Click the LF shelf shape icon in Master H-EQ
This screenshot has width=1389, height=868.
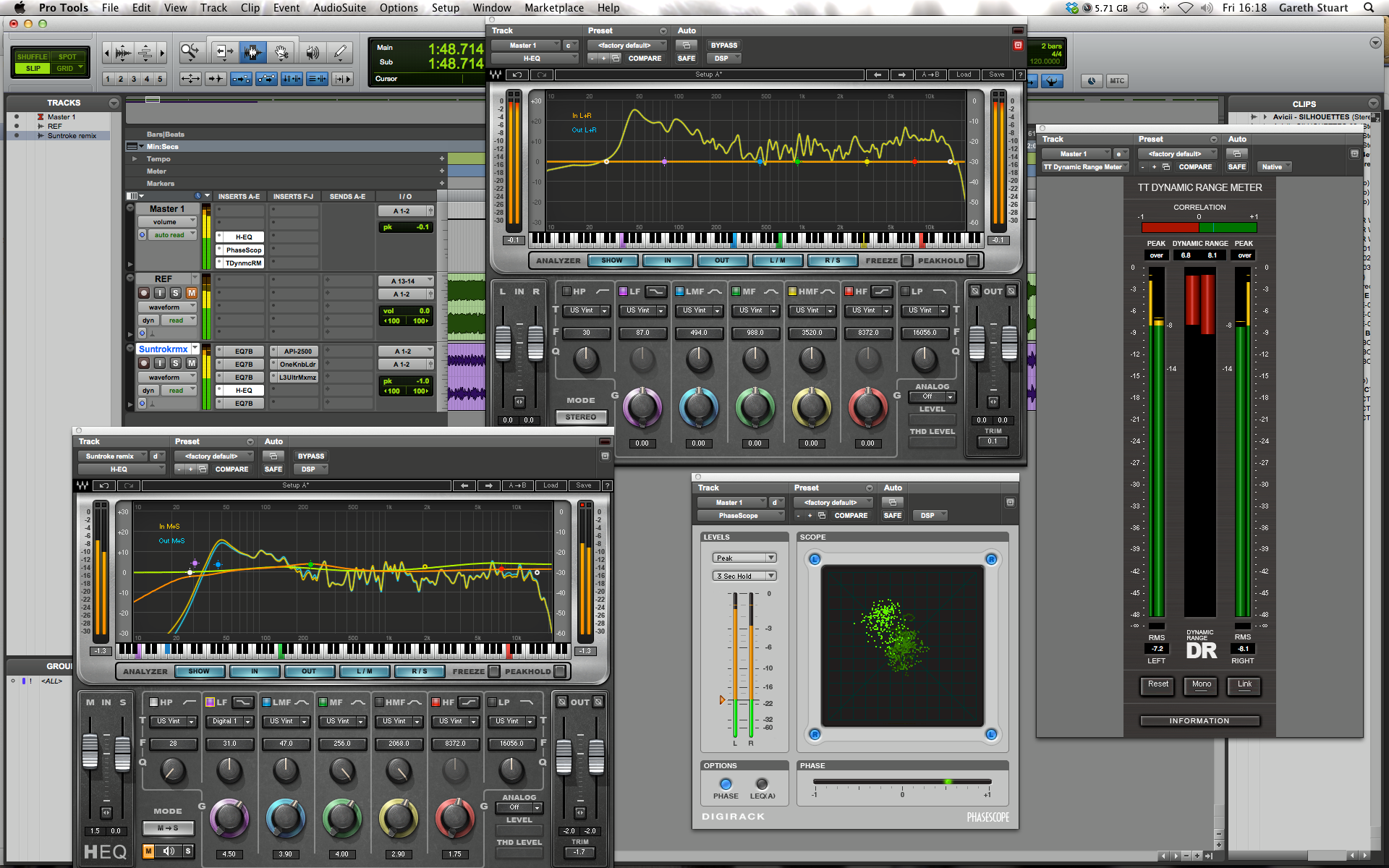tap(655, 292)
